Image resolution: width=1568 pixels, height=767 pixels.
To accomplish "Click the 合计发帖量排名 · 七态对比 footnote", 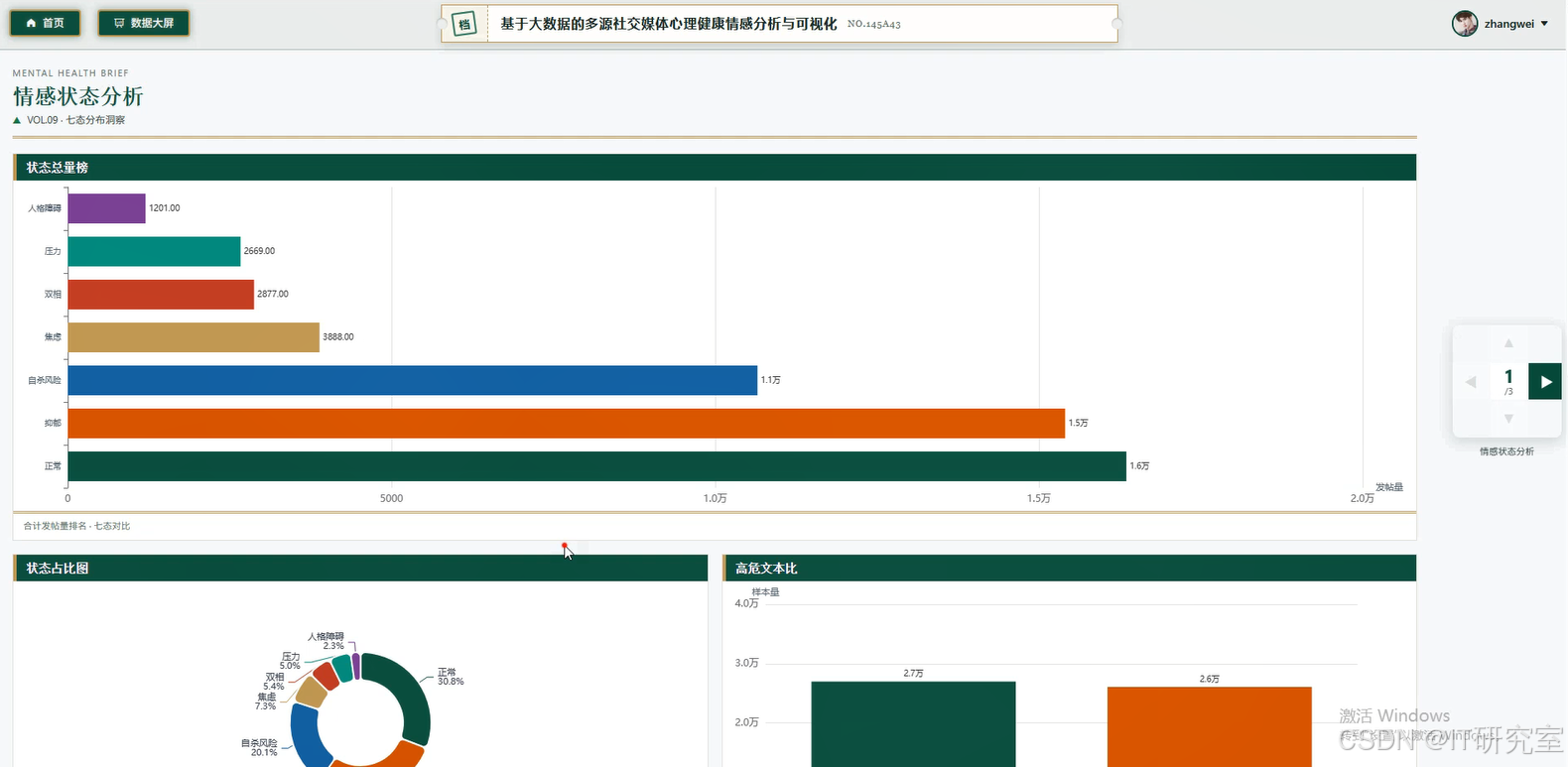I will (77, 526).
